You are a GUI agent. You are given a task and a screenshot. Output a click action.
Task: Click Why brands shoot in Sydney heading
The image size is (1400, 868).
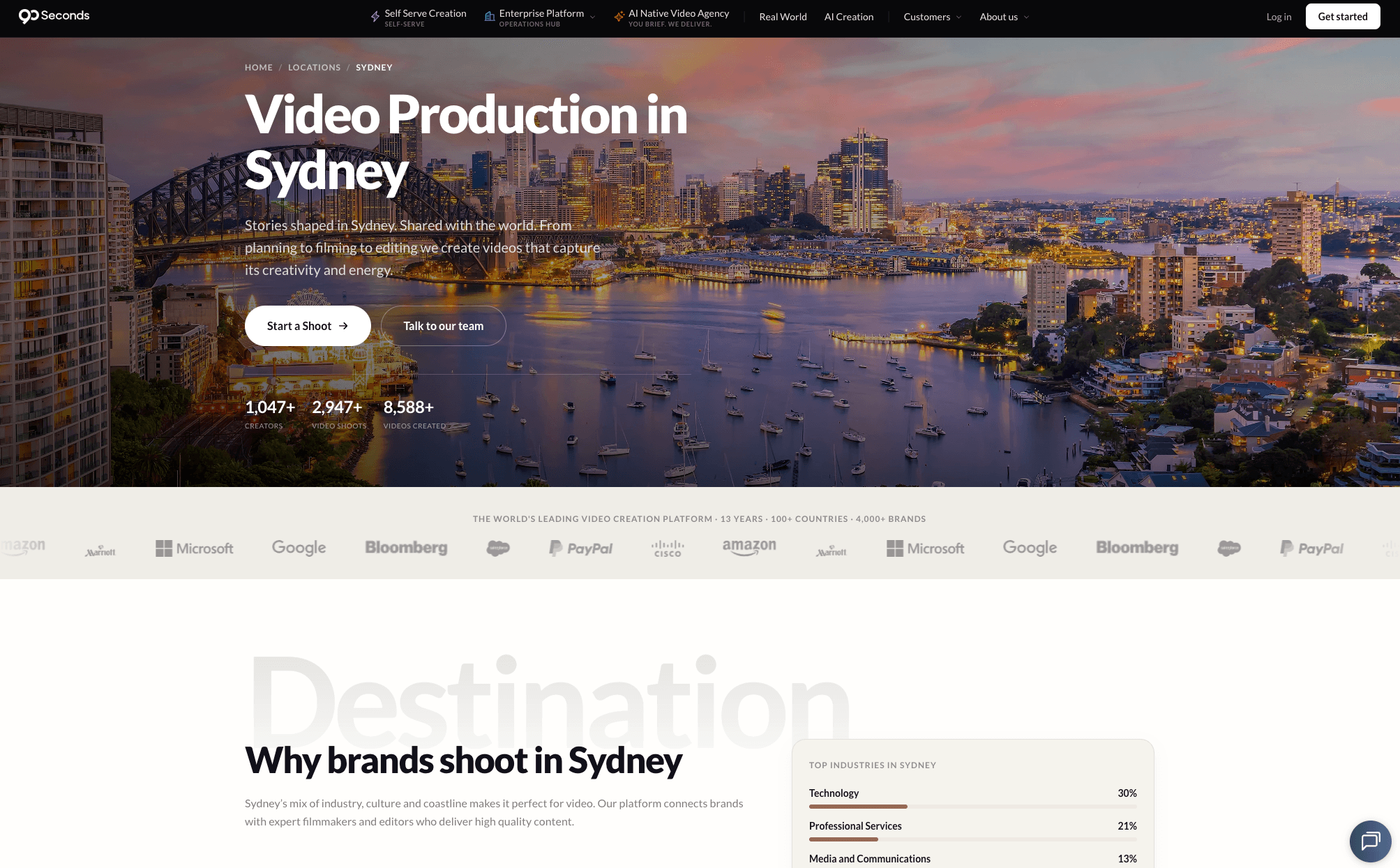(463, 761)
